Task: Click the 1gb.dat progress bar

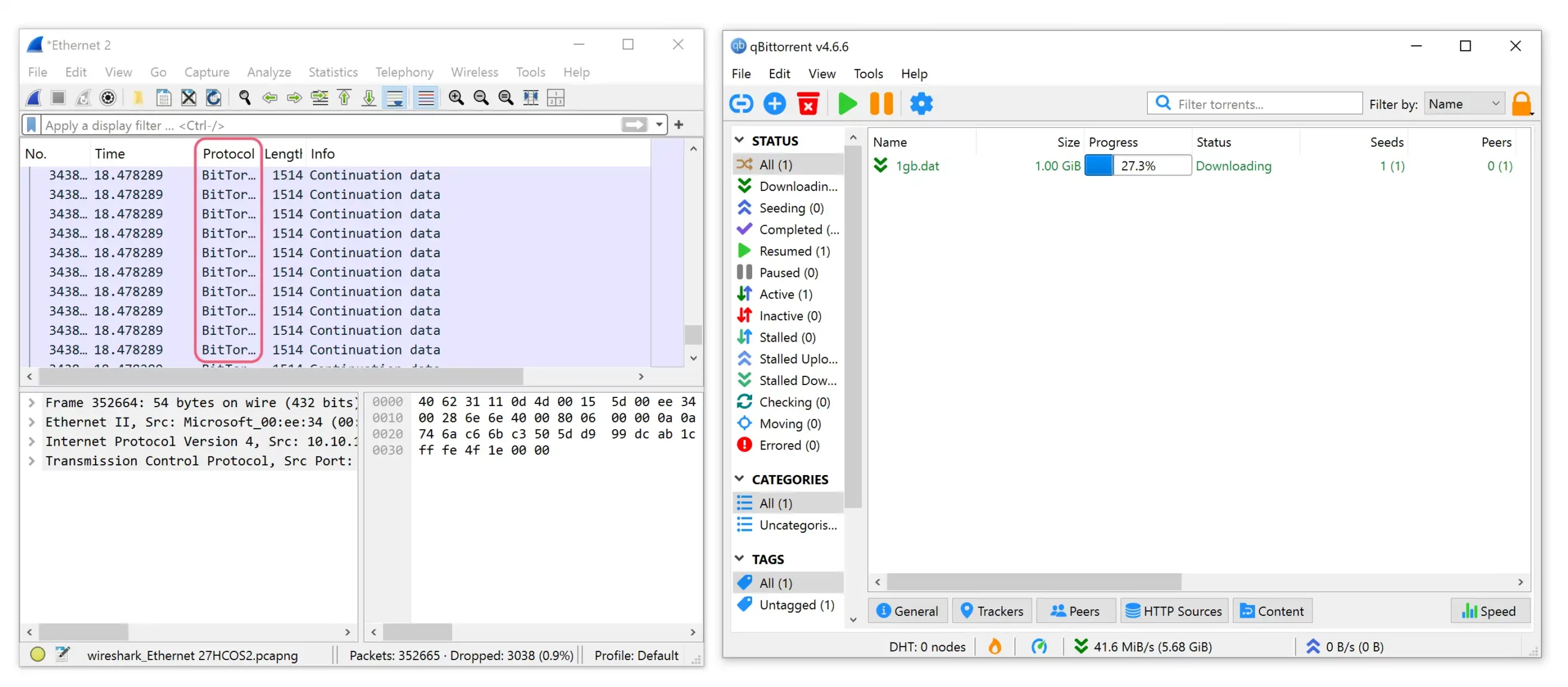Action: coord(1137,165)
